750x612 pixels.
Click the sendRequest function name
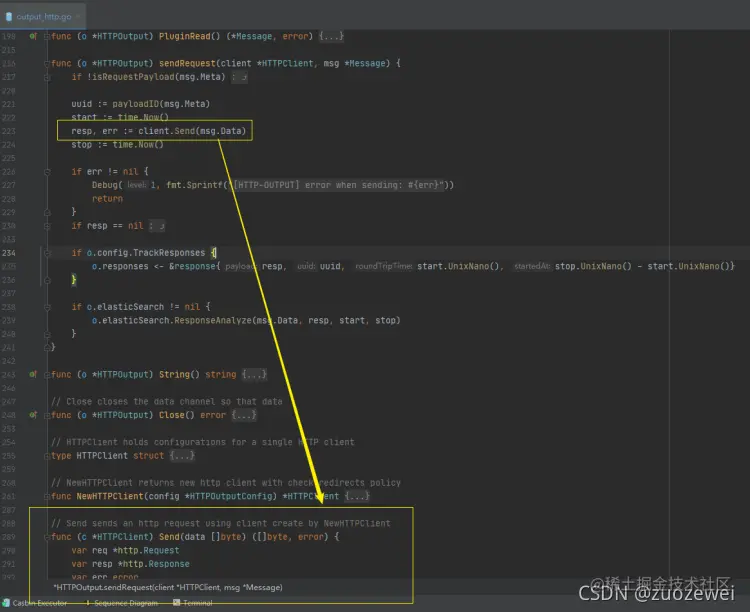(x=187, y=63)
